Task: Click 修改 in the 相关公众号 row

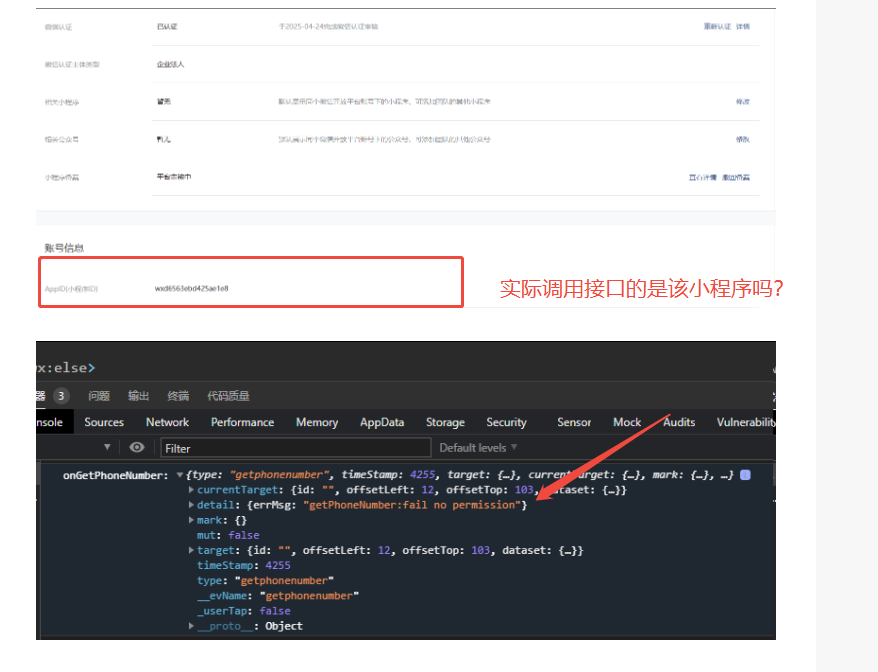Action: point(742,139)
